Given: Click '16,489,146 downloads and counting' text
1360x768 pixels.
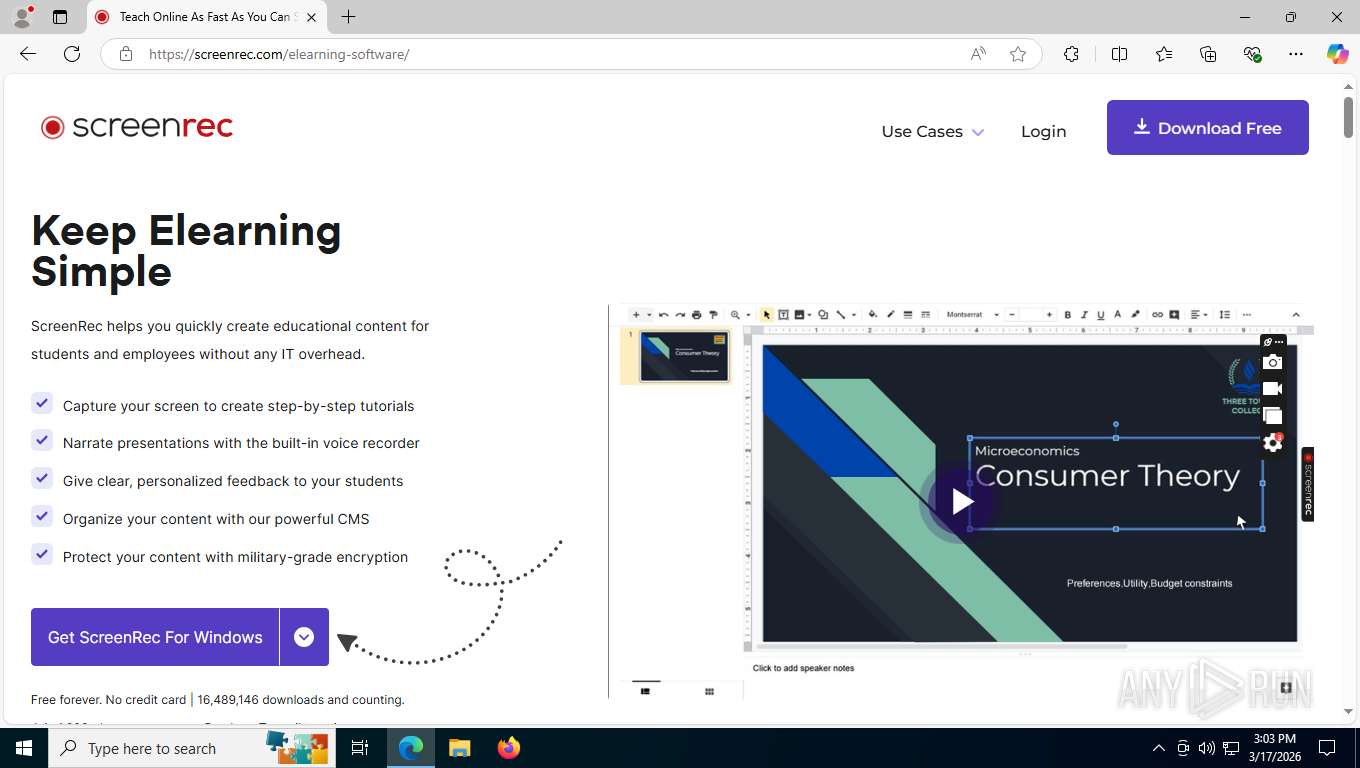Looking at the screenshot, I should pyautogui.click(x=301, y=700).
